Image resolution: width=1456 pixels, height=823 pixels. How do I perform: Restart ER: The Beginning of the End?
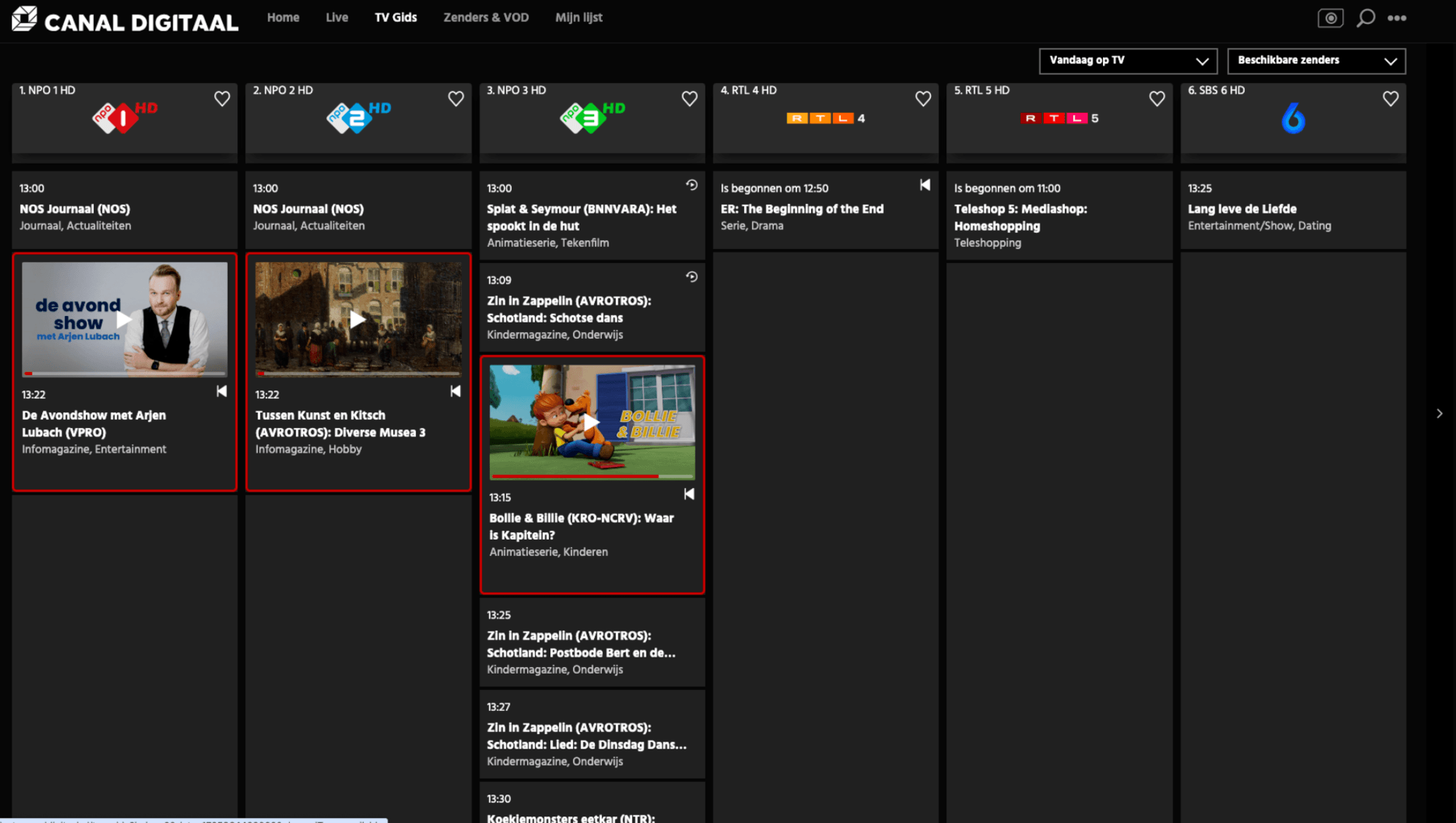pyautogui.click(x=925, y=185)
